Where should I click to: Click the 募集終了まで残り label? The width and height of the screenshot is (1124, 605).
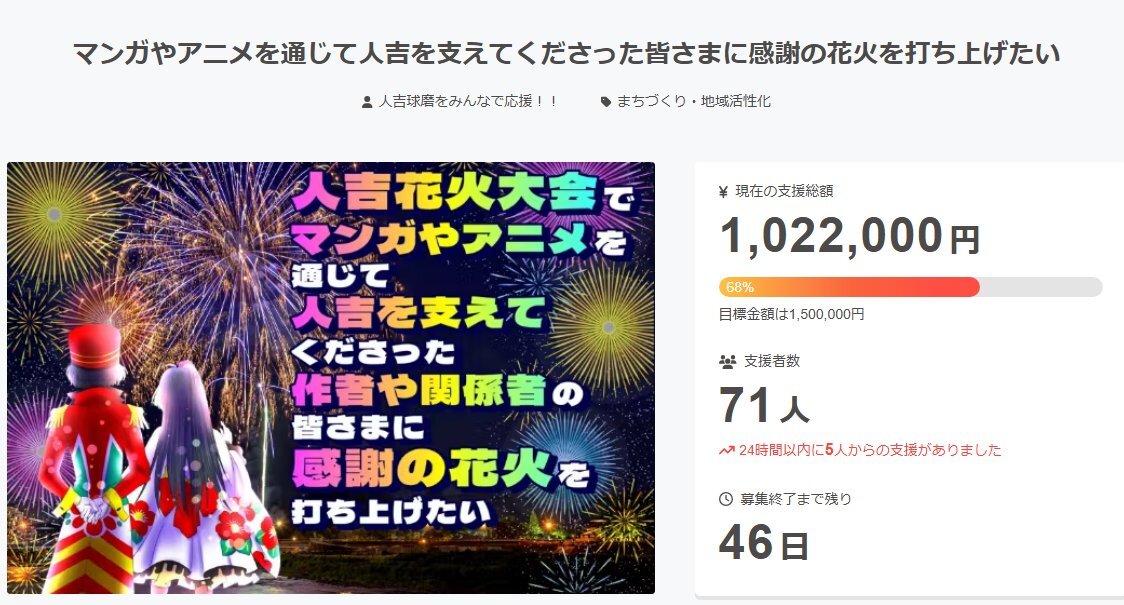(x=796, y=499)
